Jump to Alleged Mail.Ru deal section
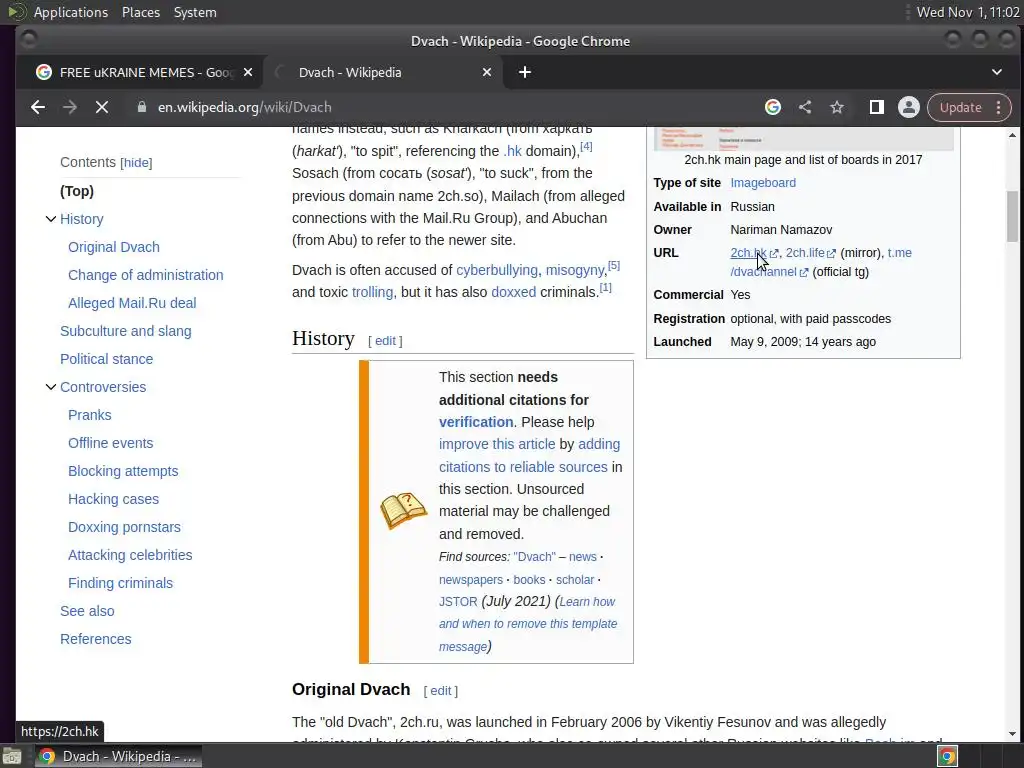The width and height of the screenshot is (1024, 768). (x=132, y=303)
